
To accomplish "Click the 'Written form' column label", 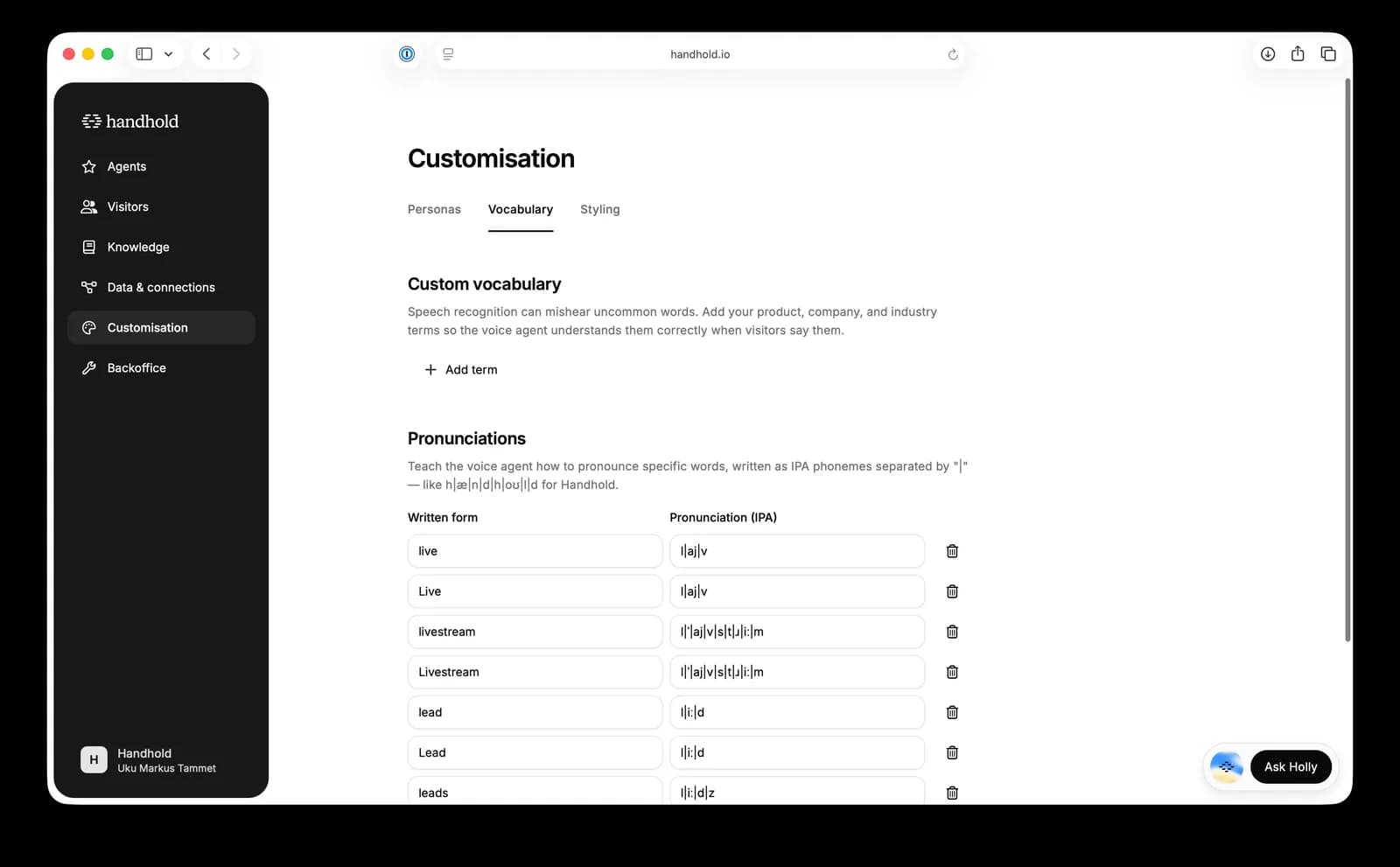I will (443, 517).
